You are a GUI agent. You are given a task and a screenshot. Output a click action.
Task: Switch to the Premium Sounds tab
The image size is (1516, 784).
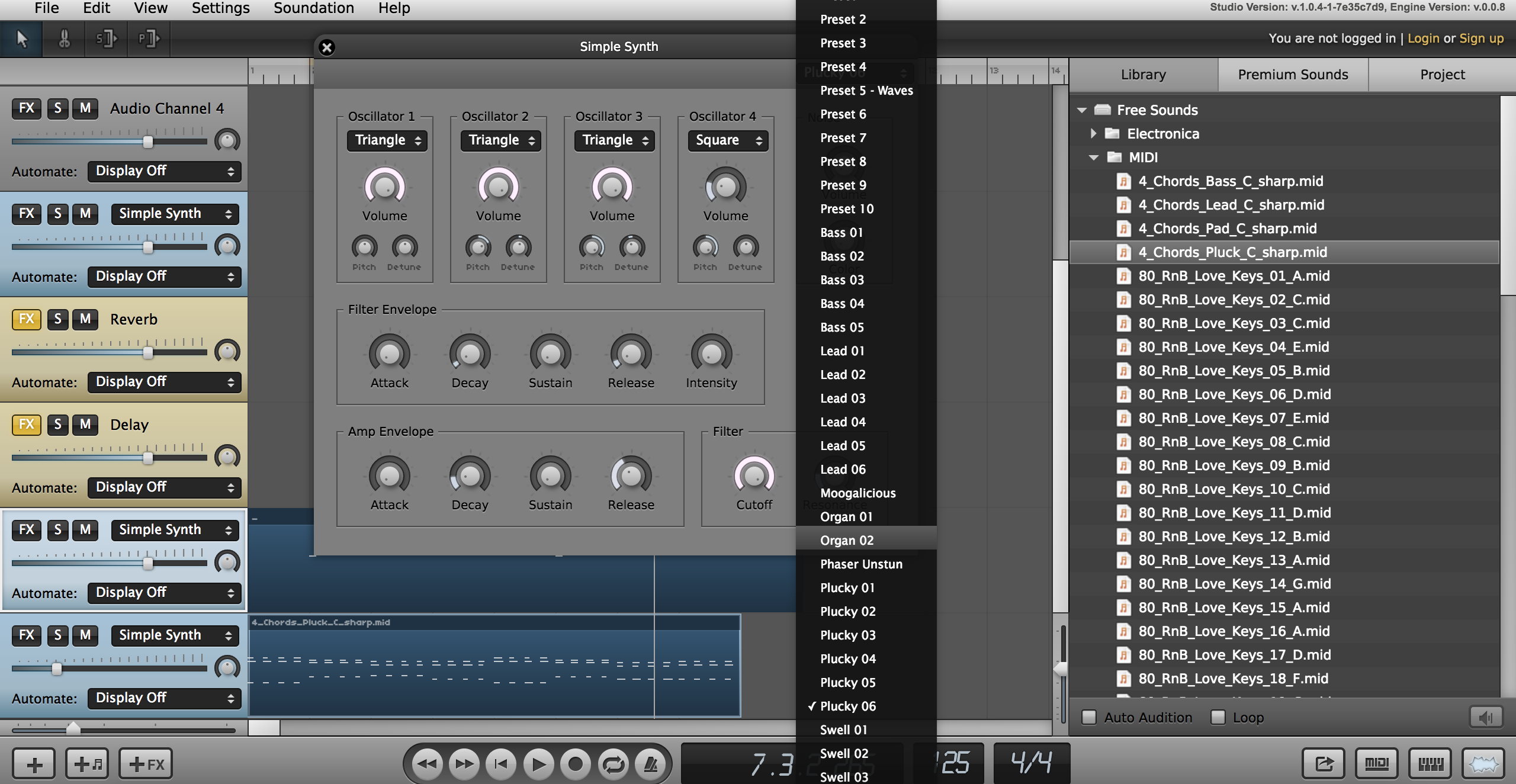pos(1293,75)
